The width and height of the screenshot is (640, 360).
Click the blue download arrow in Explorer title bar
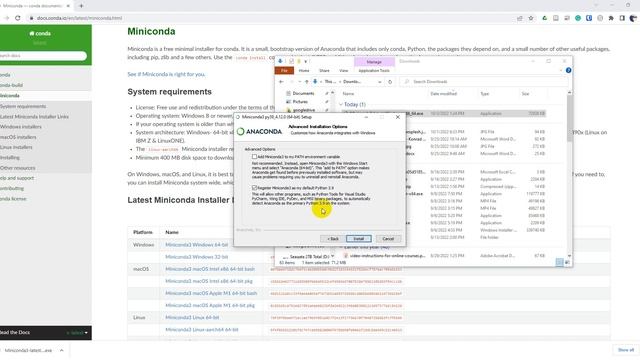[x=280, y=61]
